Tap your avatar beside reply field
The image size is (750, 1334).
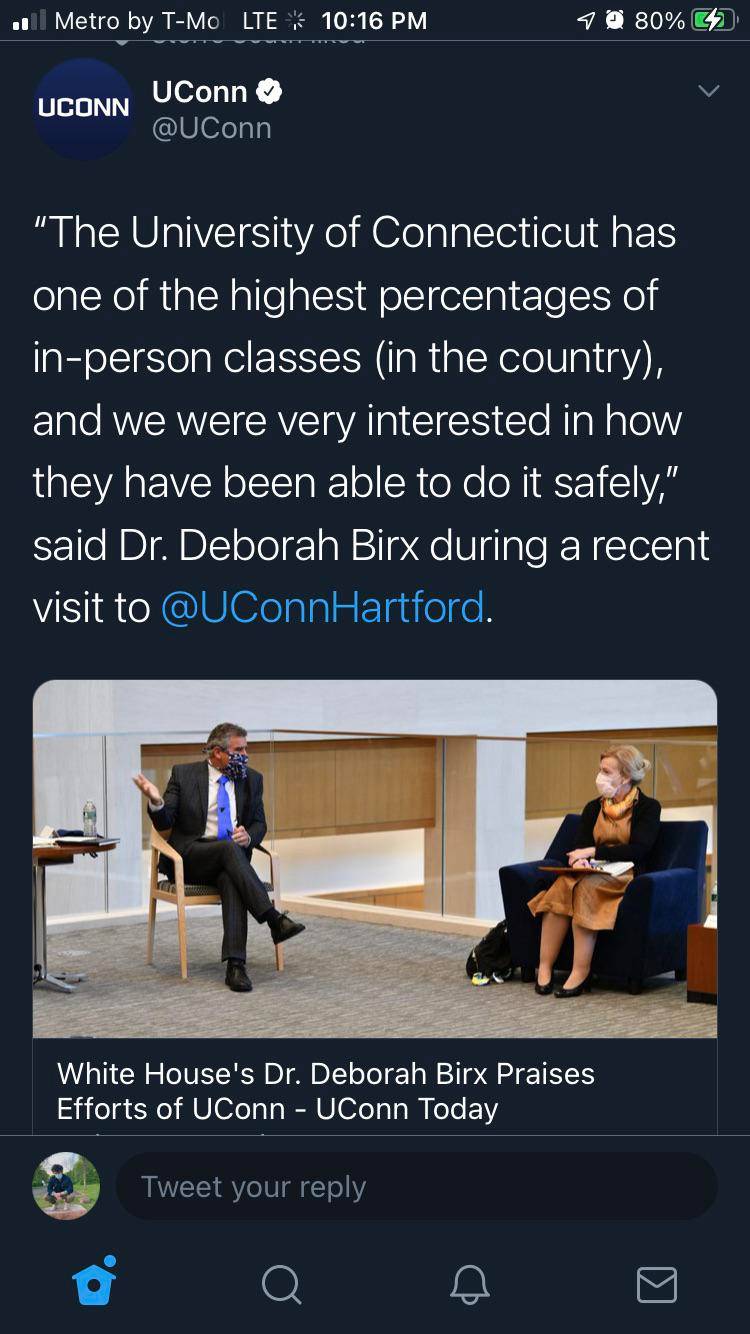tap(66, 1186)
